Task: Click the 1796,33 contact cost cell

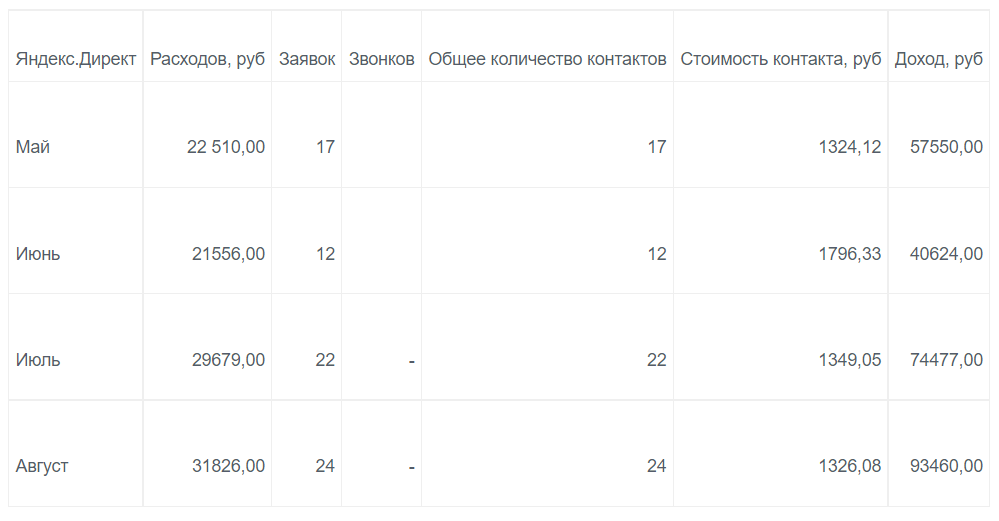Action: pos(850,254)
